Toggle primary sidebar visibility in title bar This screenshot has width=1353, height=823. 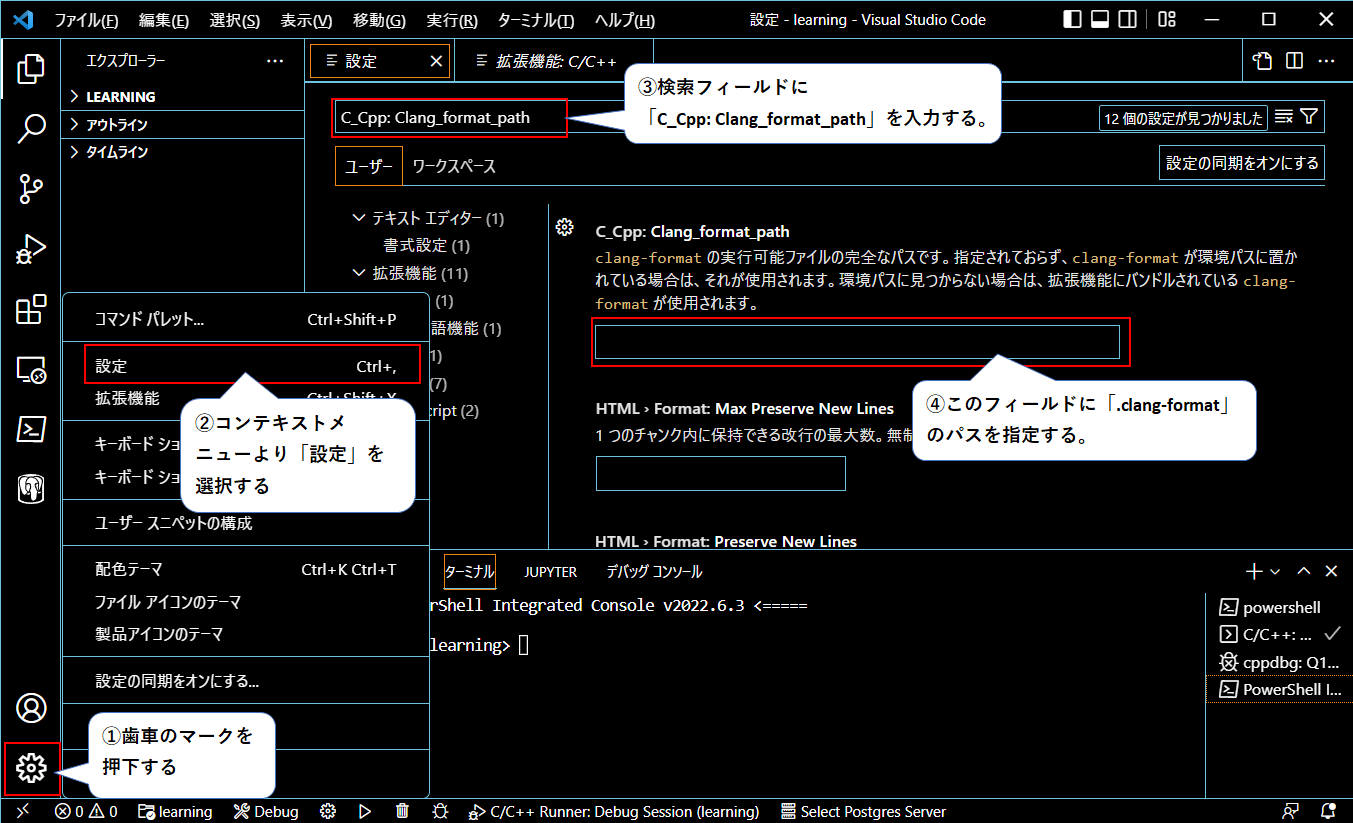tap(1070, 19)
